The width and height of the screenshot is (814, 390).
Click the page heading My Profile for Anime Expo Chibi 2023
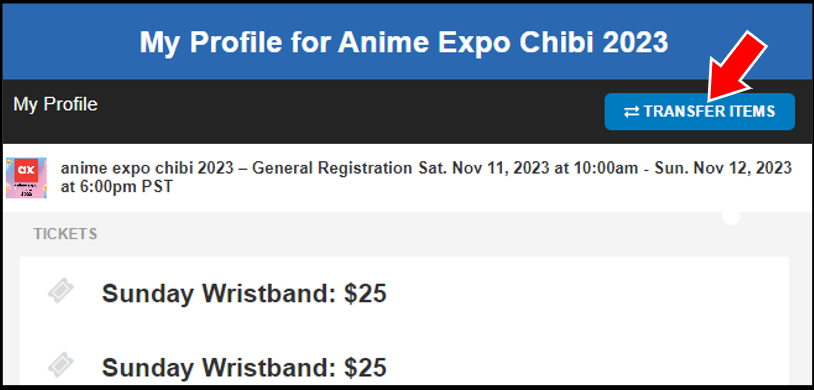pos(404,42)
